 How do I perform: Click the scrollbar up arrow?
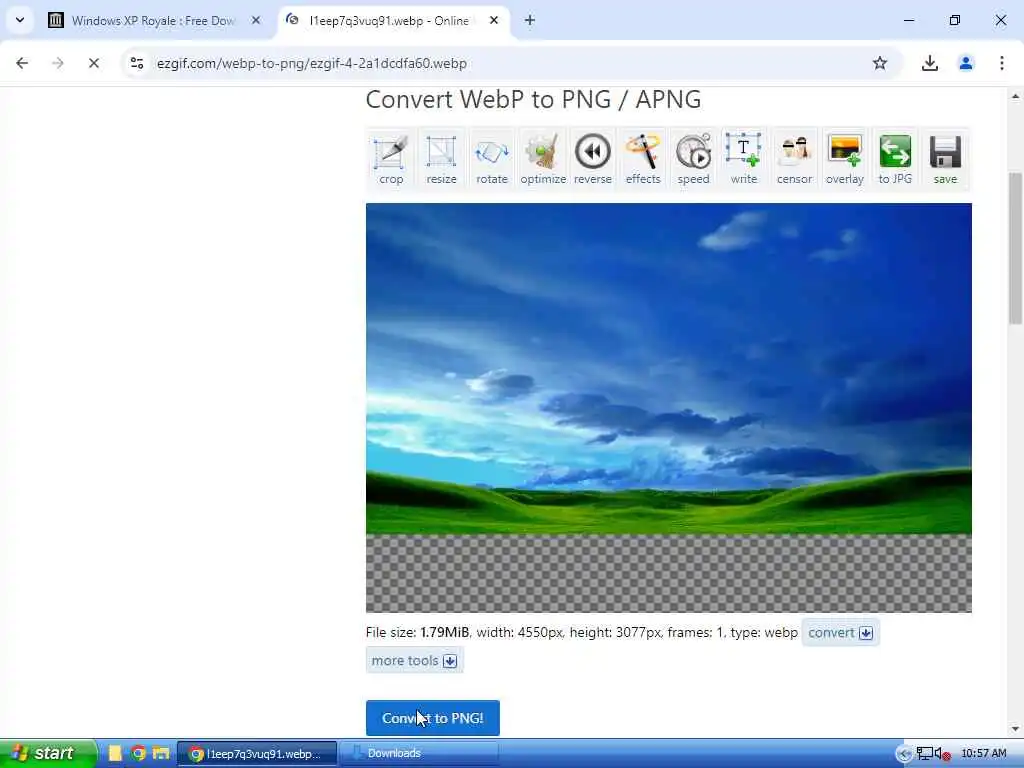coord(1015,96)
